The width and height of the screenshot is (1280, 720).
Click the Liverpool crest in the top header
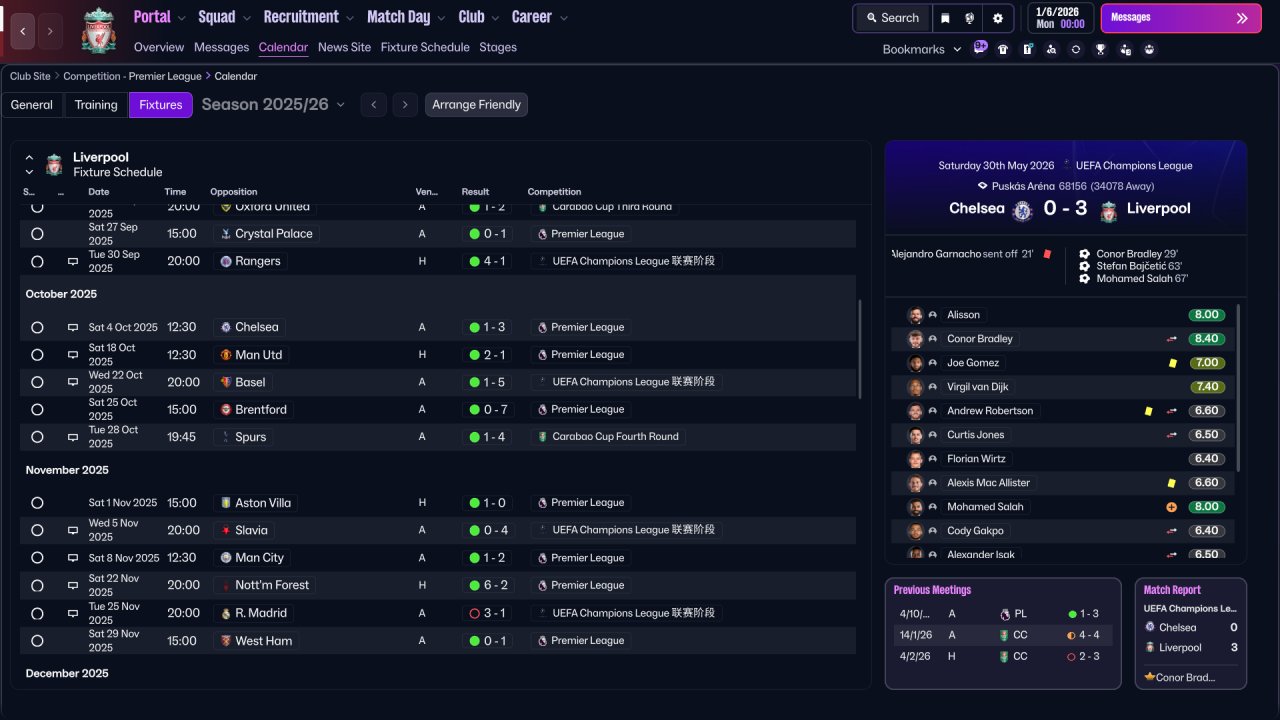click(x=98, y=30)
